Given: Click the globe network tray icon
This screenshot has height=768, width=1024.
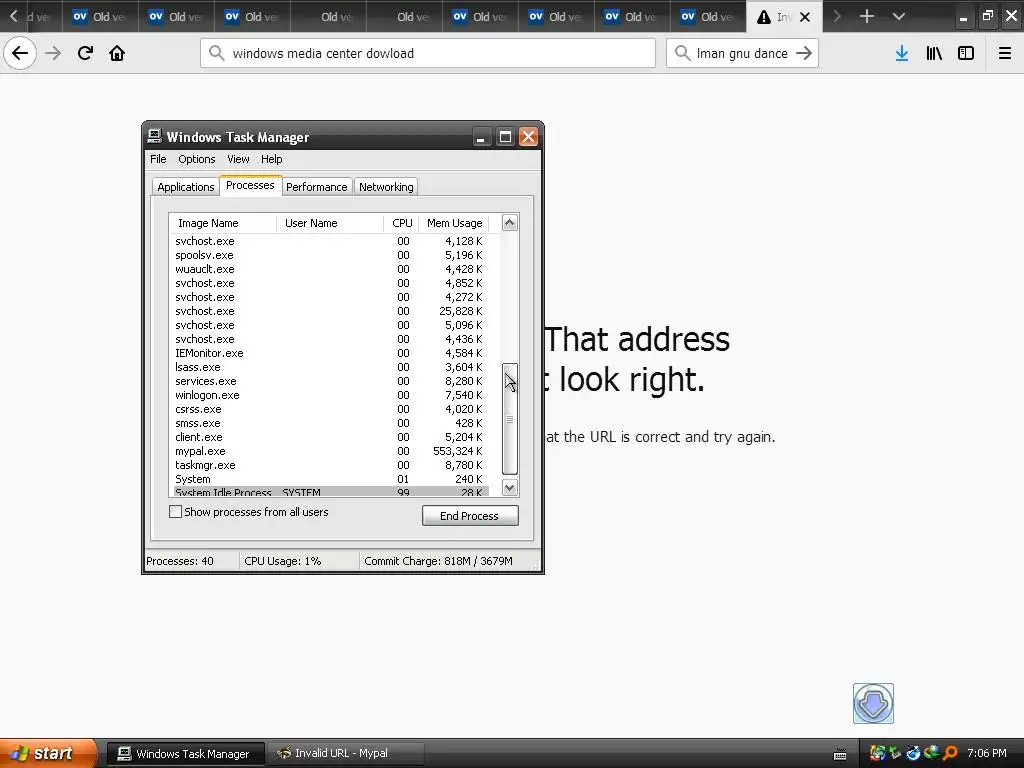Looking at the screenshot, I should point(932,753).
